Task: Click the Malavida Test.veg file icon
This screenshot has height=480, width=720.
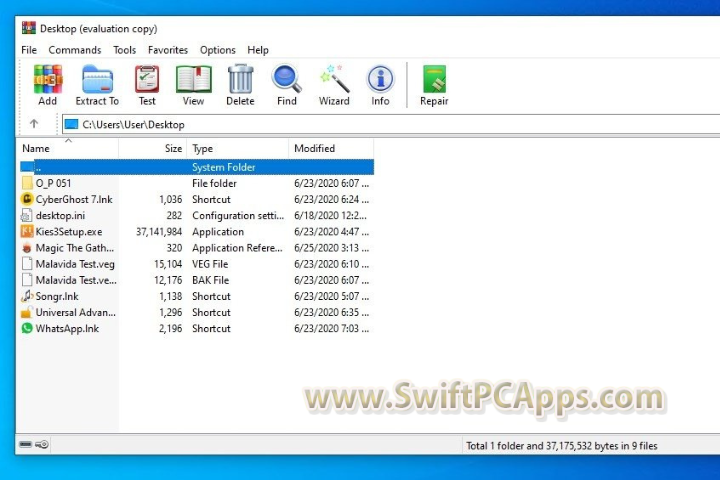Action: tap(27, 264)
